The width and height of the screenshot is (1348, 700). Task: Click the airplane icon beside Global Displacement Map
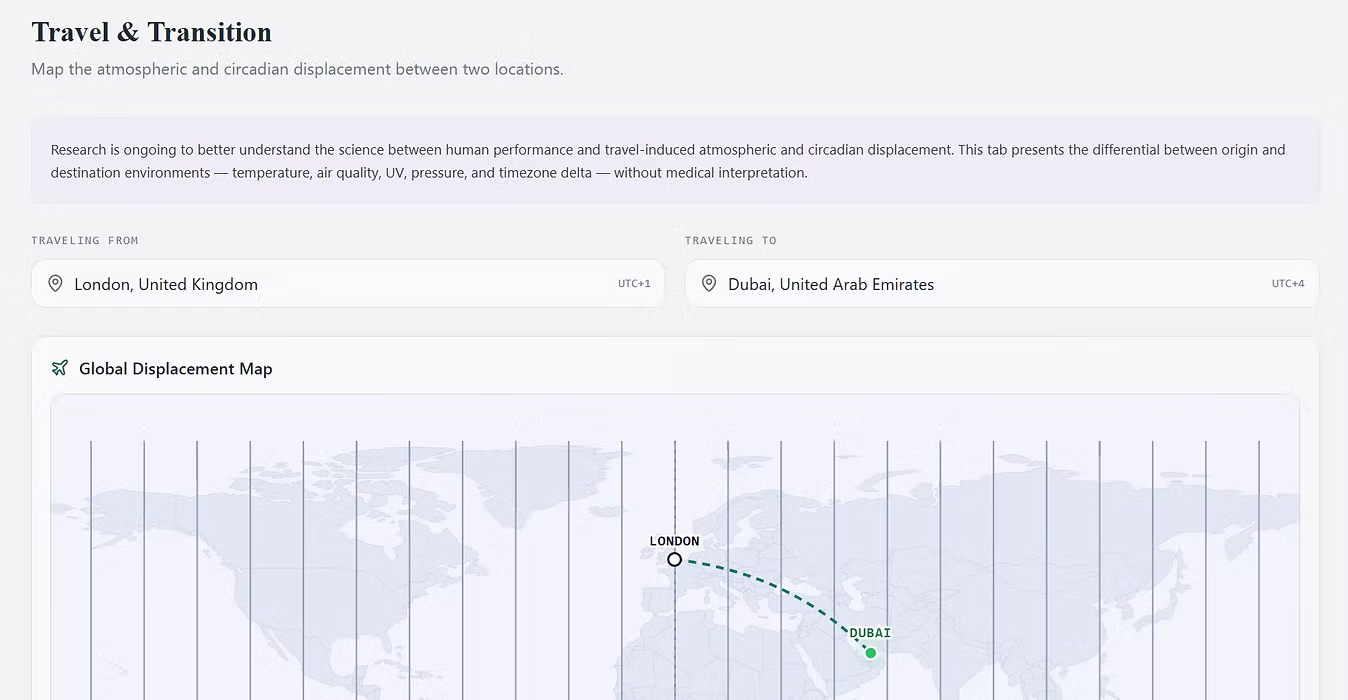(x=60, y=368)
